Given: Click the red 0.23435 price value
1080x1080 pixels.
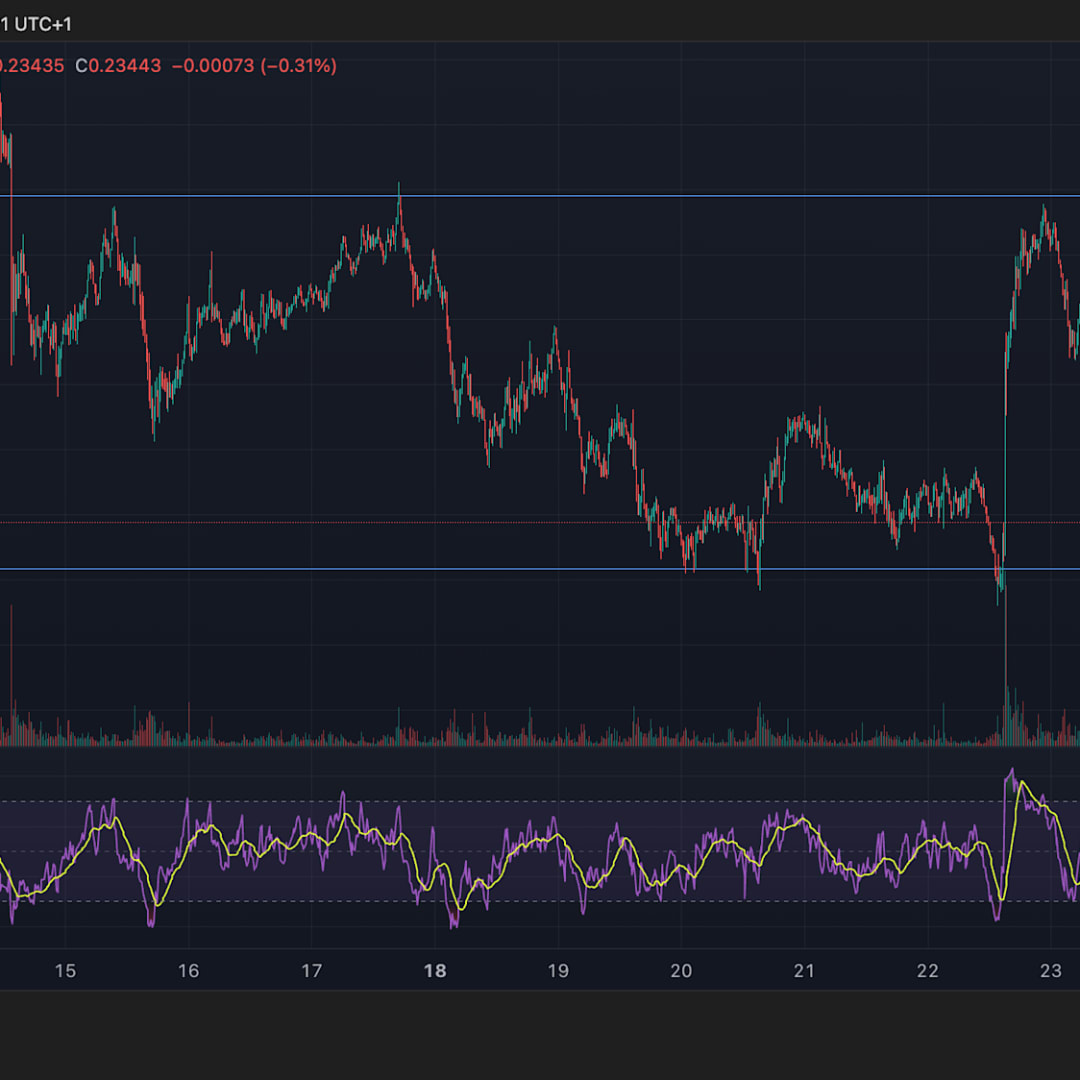Looking at the screenshot, I should point(32,65).
